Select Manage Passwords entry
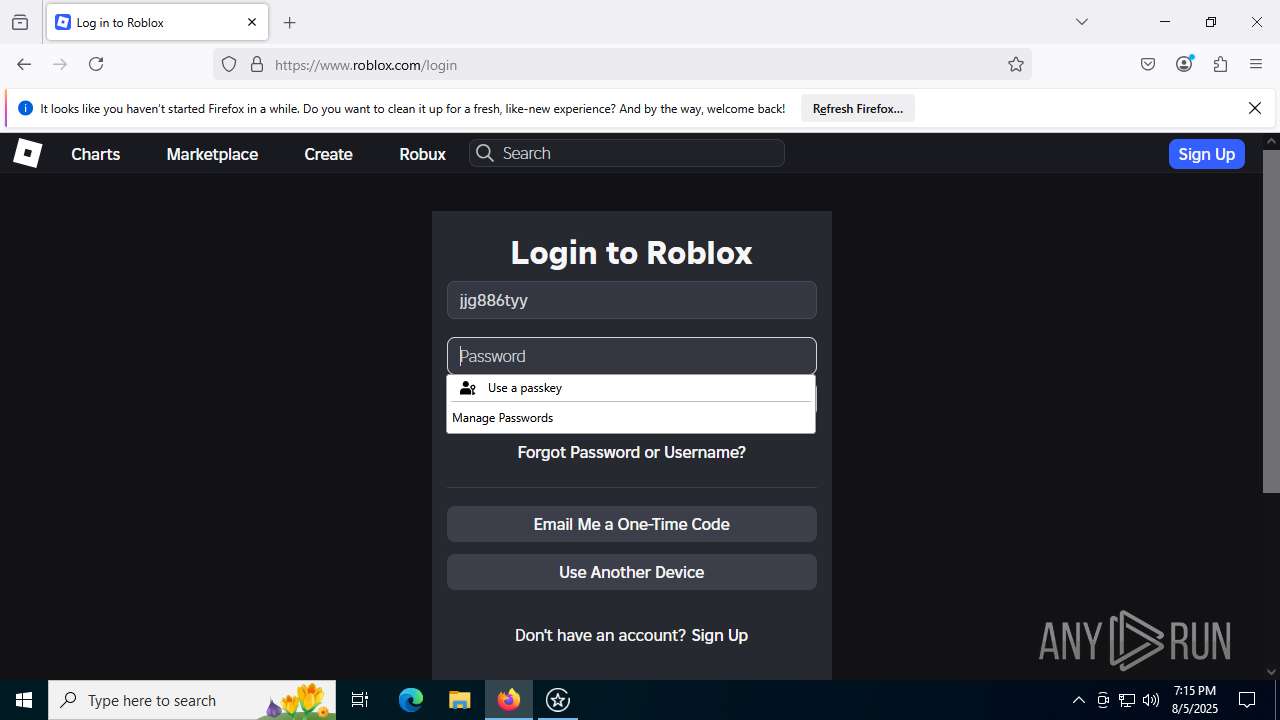Viewport: 1280px width, 720px height. (x=631, y=418)
